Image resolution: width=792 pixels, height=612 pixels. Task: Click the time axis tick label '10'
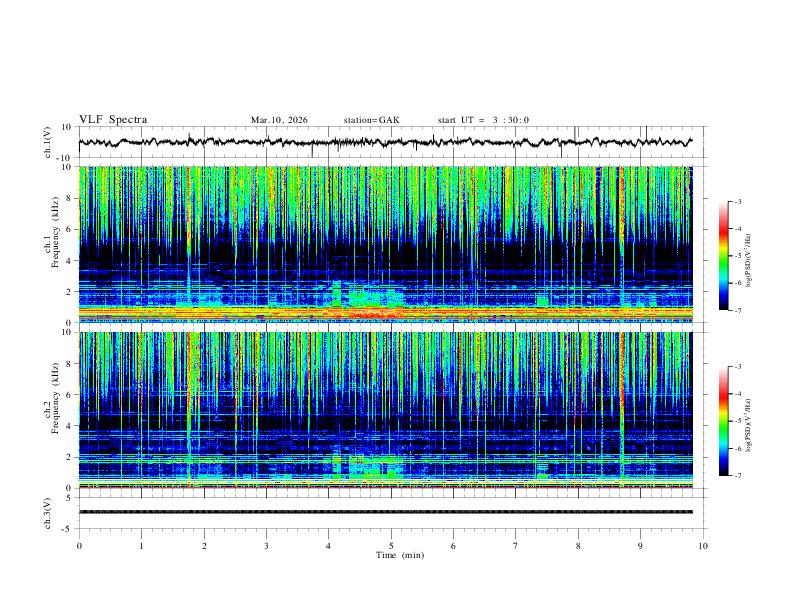tap(703, 546)
